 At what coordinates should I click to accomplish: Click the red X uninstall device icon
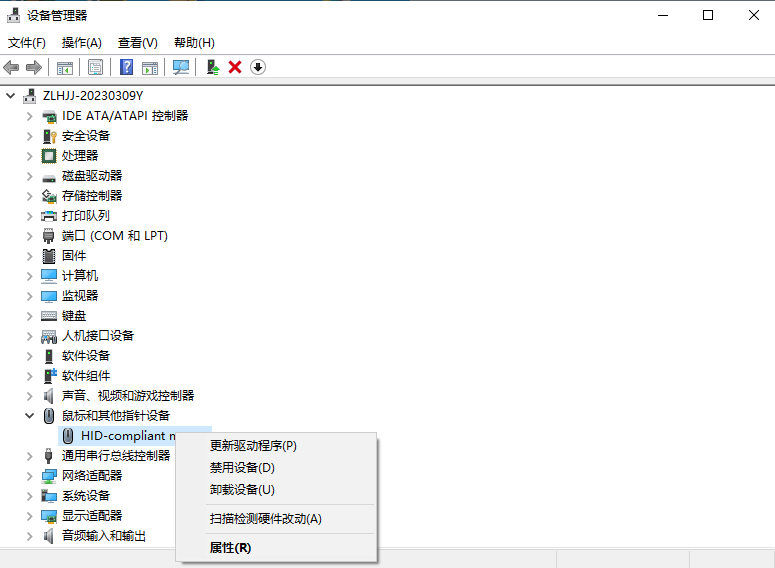click(235, 67)
